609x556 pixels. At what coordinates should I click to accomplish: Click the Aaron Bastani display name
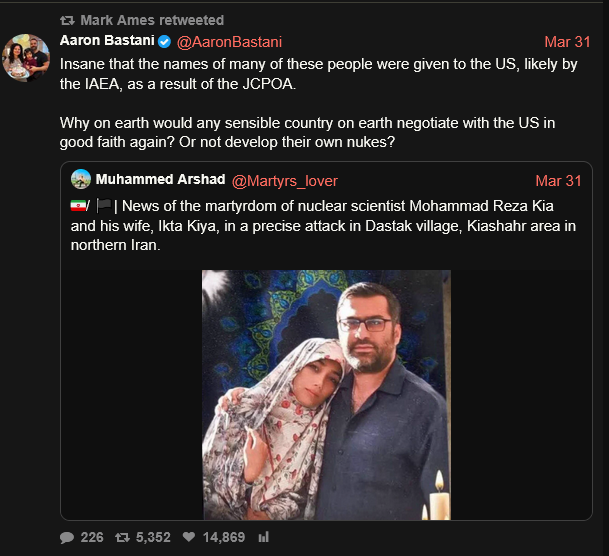[106, 41]
